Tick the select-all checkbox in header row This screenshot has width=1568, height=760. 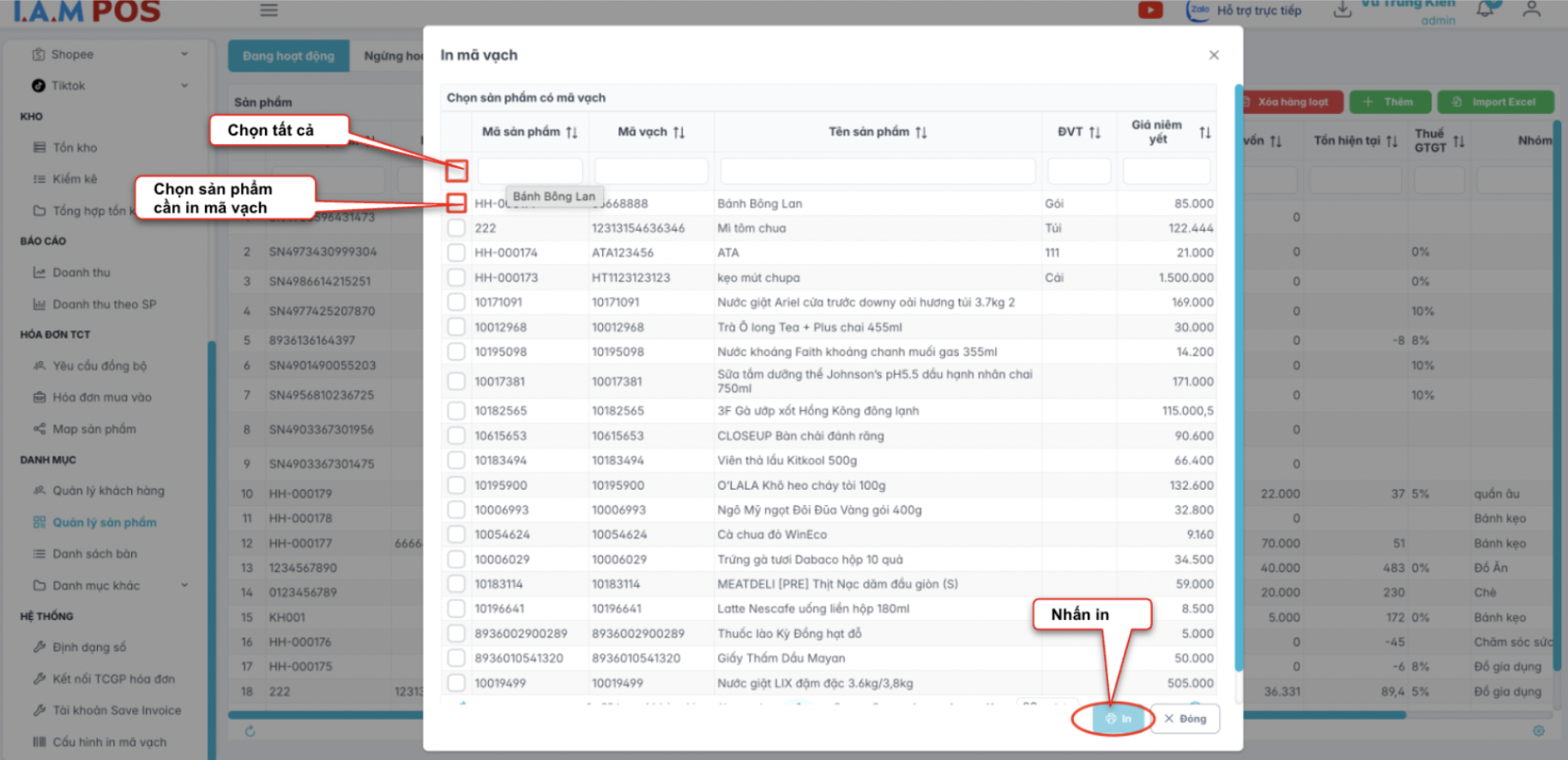[456, 171]
